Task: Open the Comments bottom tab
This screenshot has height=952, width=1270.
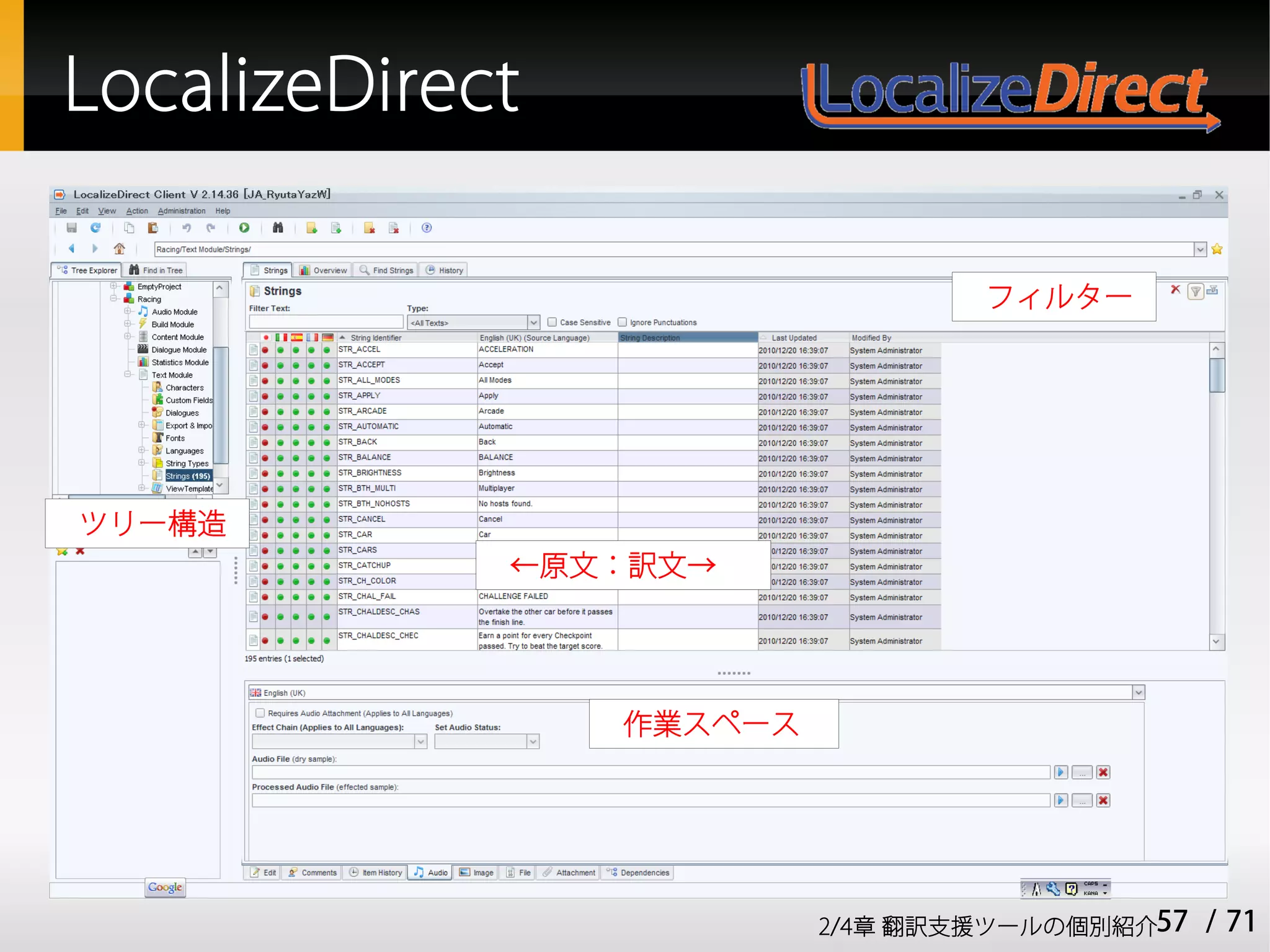Action: point(313,873)
